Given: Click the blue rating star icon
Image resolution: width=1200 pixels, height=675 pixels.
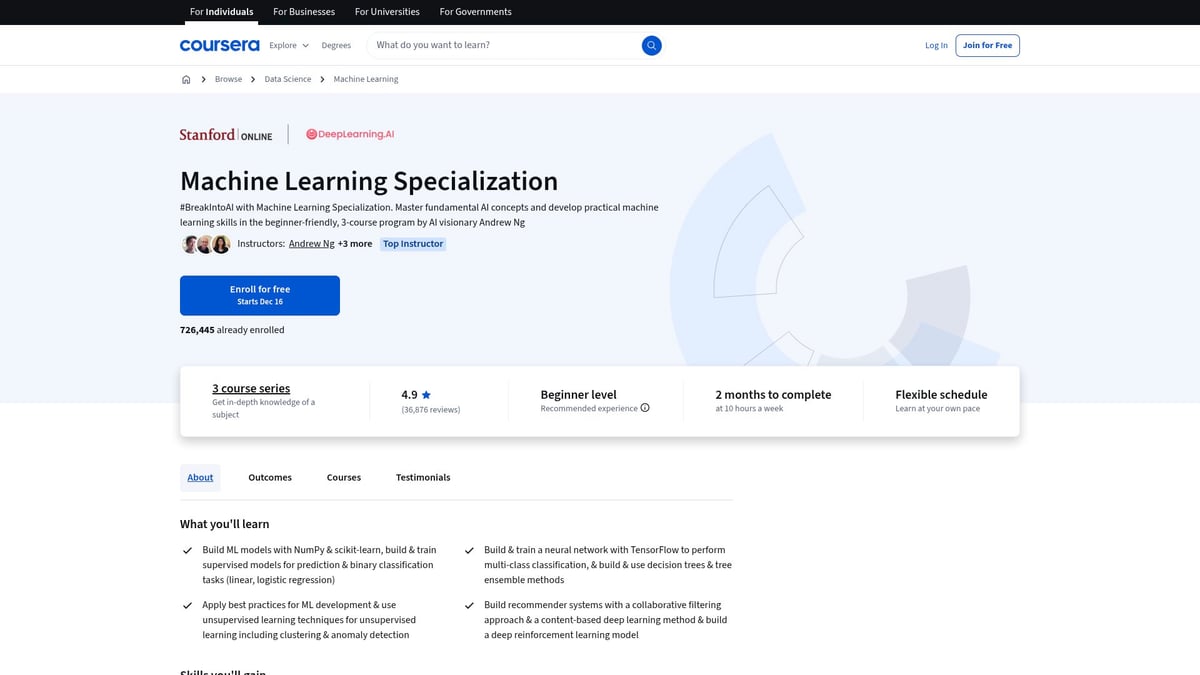Looking at the screenshot, I should click(x=426, y=395).
